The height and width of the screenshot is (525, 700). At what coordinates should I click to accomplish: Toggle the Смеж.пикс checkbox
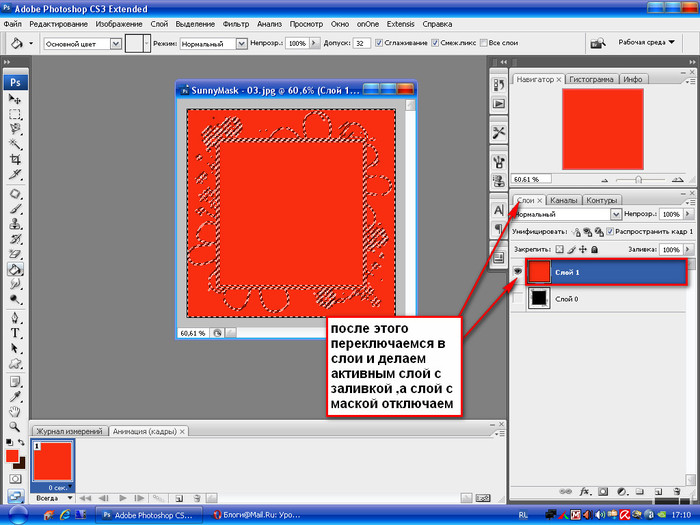click(x=435, y=43)
